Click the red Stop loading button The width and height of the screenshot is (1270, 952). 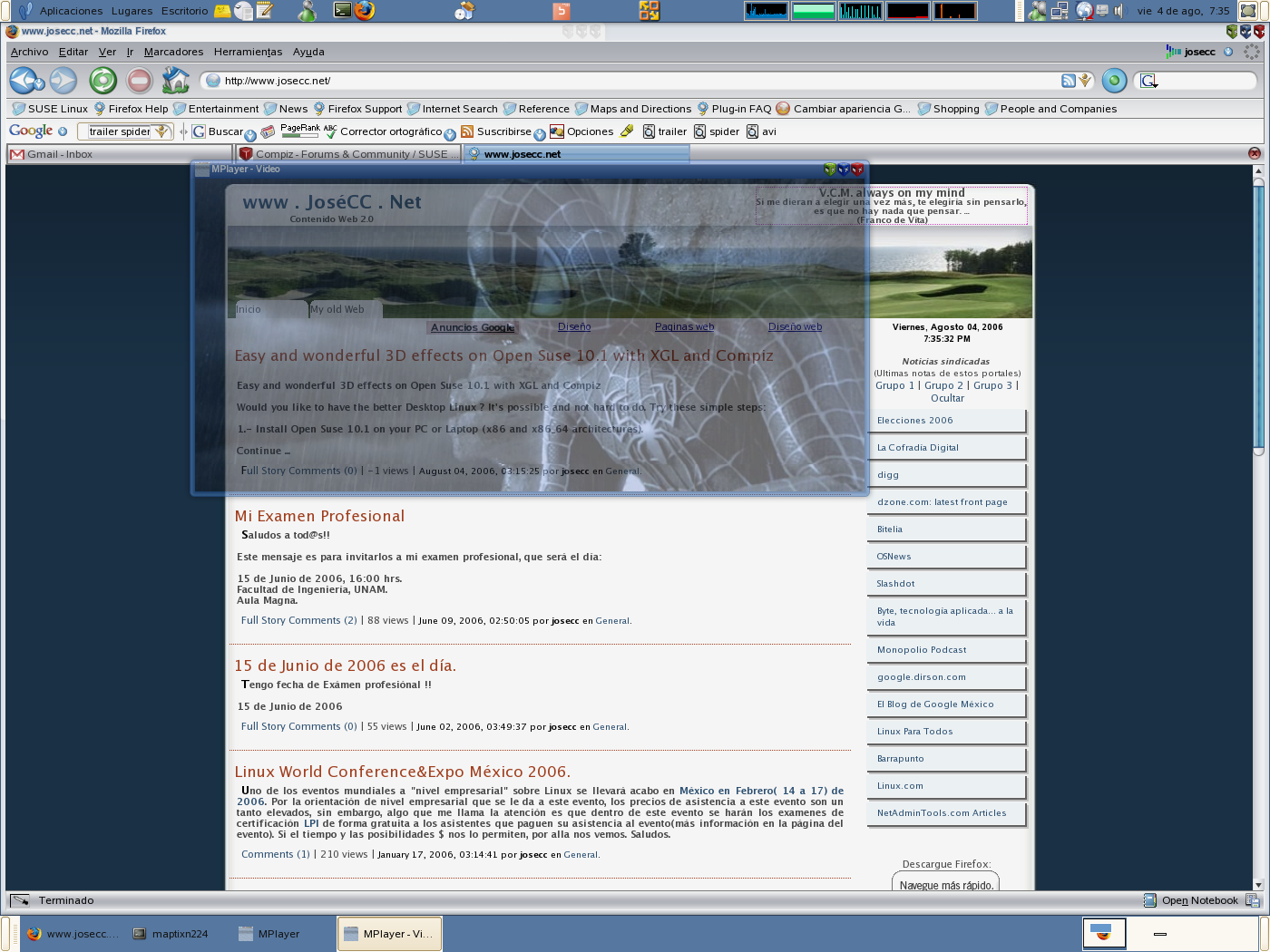(x=139, y=81)
